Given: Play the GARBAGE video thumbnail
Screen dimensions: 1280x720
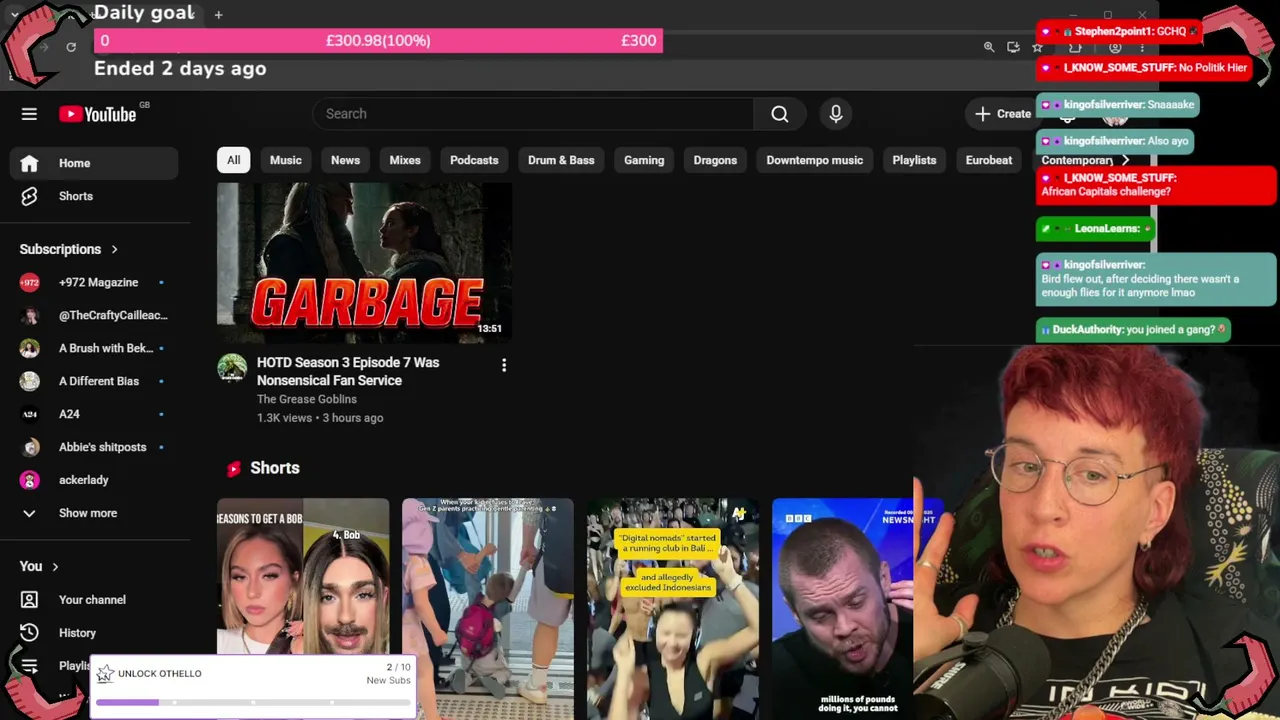Looking at the screenshot, I should coord(364,262).
